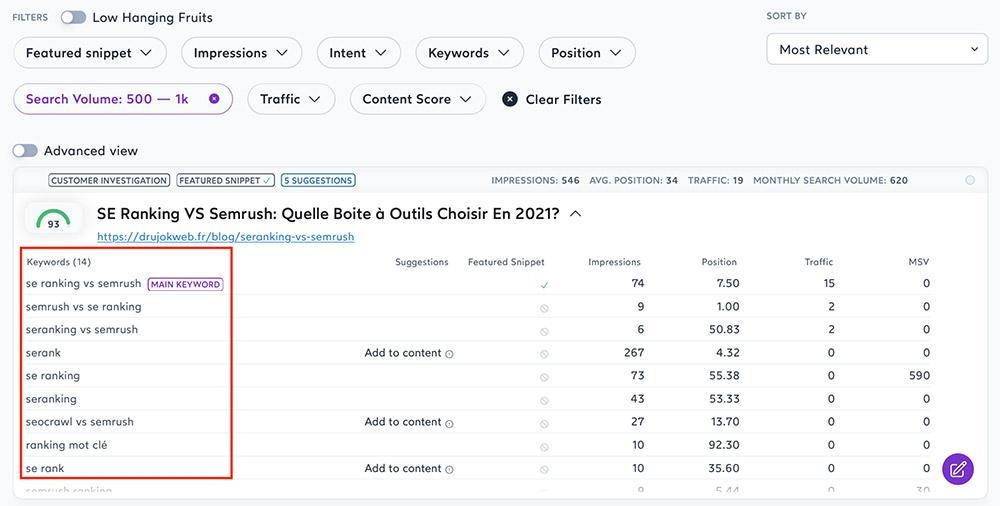Click the keyword se ranking vs semrush

pyautogui.click(x=84, y=283)
